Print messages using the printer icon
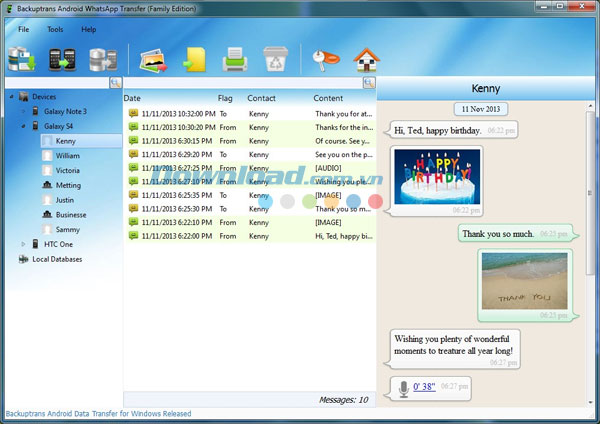This screenshot has height=424, width=600. [234, 59]
